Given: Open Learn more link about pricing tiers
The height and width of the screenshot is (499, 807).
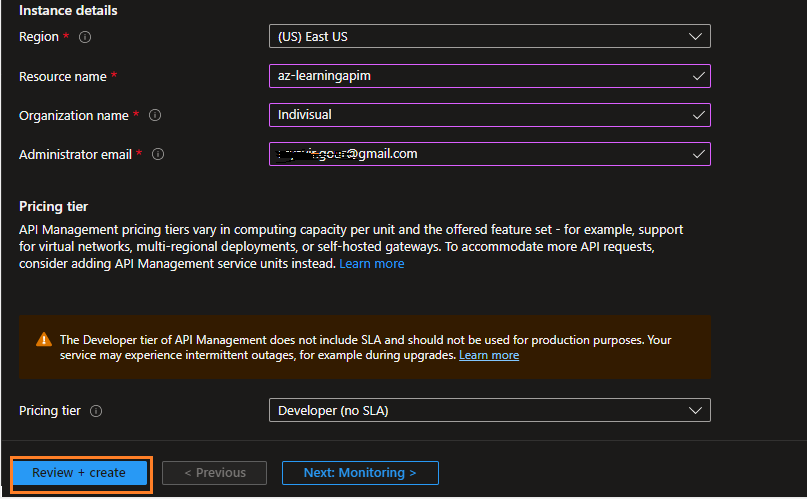Looking at the screenshot, I should point(372,264).
